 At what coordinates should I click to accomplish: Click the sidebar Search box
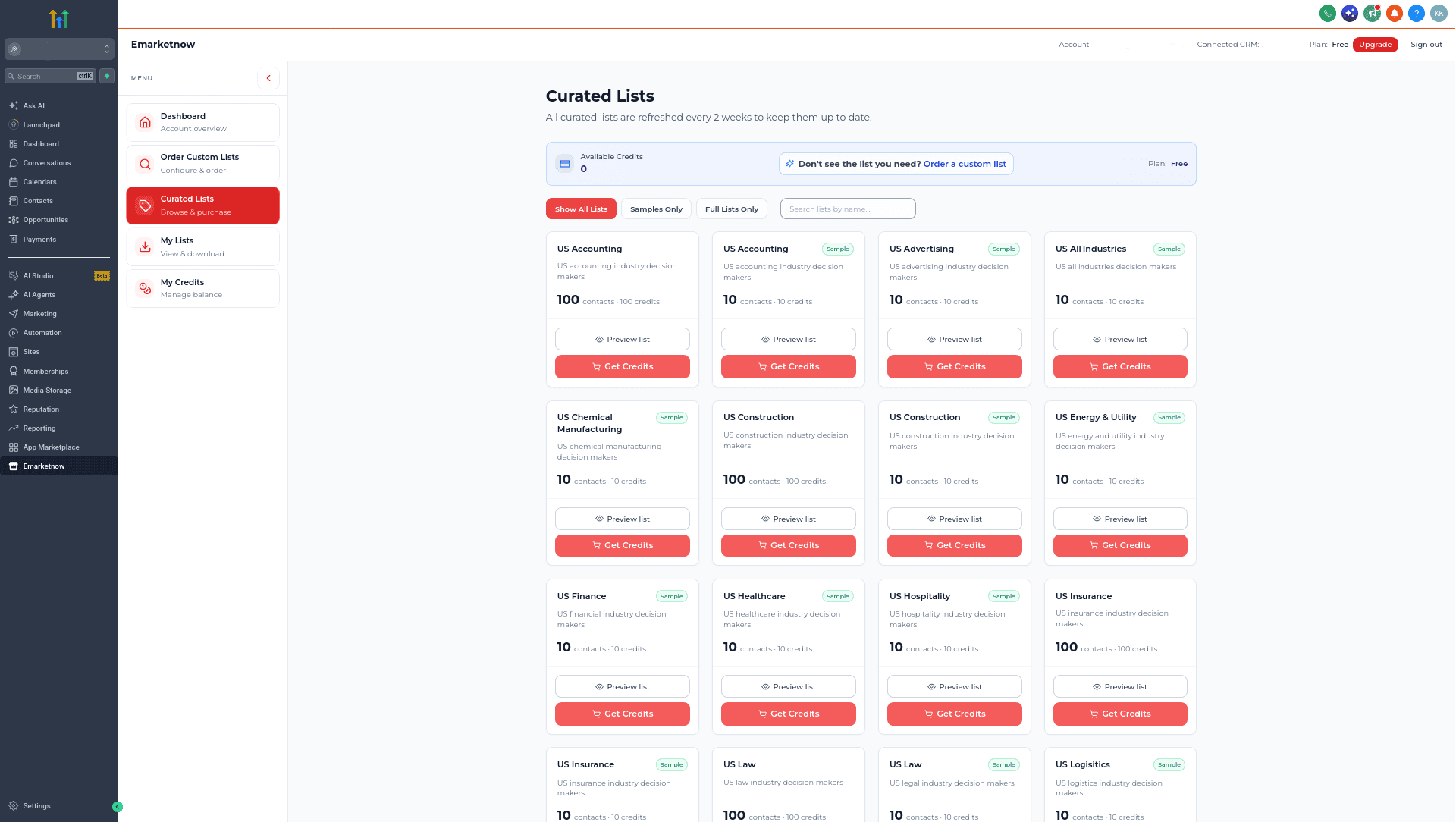(x=50, y=76)
